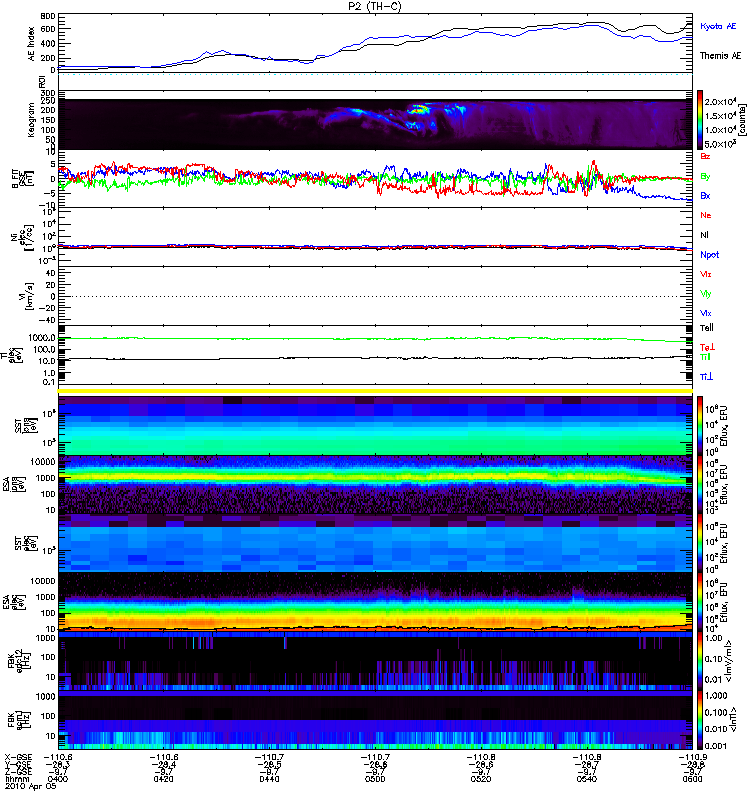This screenshot has width=750, height=800.
Task: Click the magnetic field B_FIT plot panel
Action: click(375, 179)
